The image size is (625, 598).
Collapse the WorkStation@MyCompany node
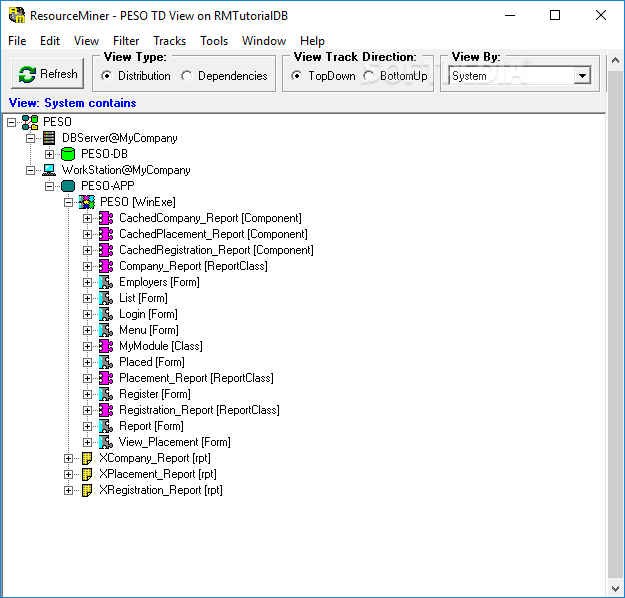click(x=30, y=170)
